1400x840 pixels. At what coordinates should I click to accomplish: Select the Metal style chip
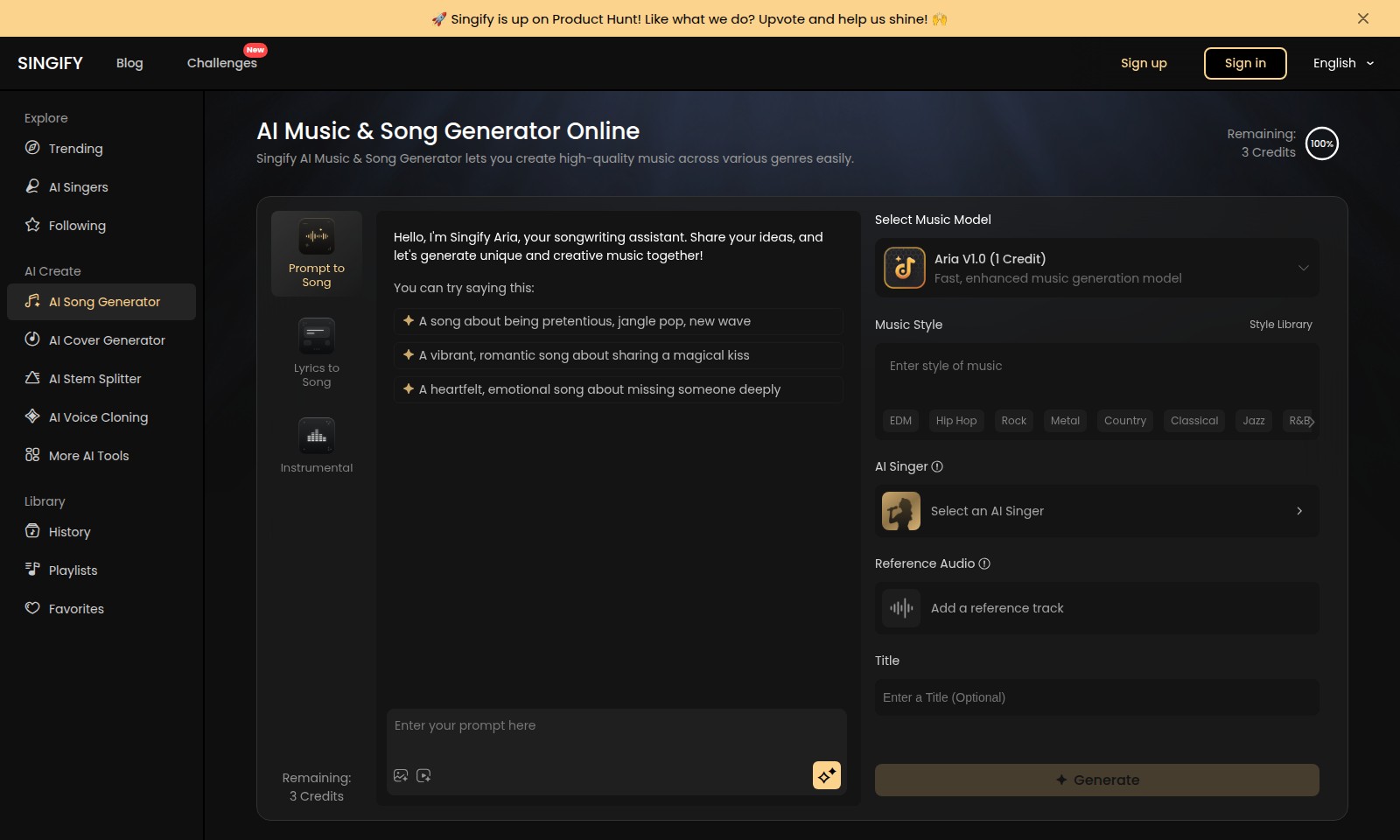pos(1065,421)
